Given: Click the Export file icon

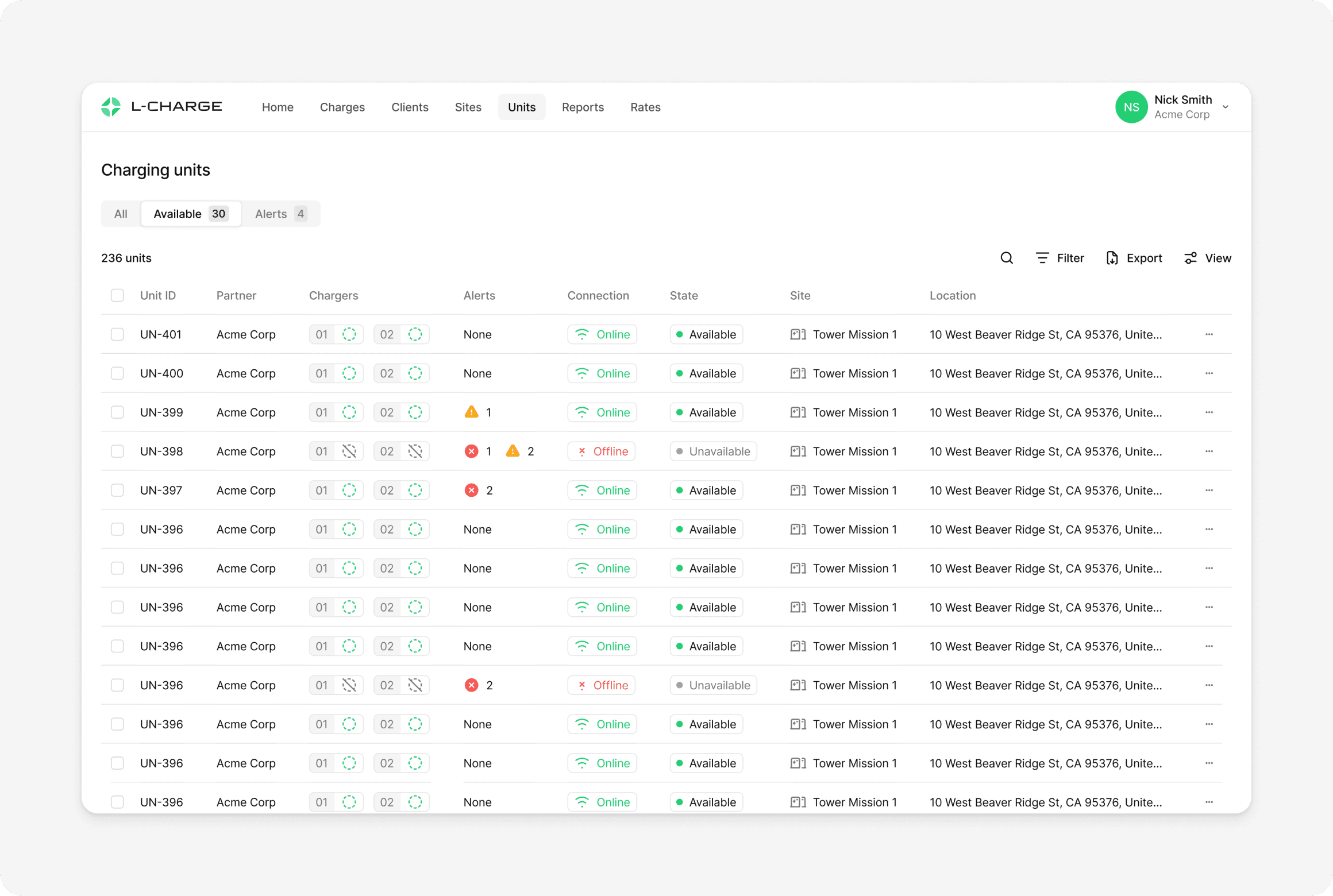Looking at the screenshot, I should click(x=1112, y=258).
